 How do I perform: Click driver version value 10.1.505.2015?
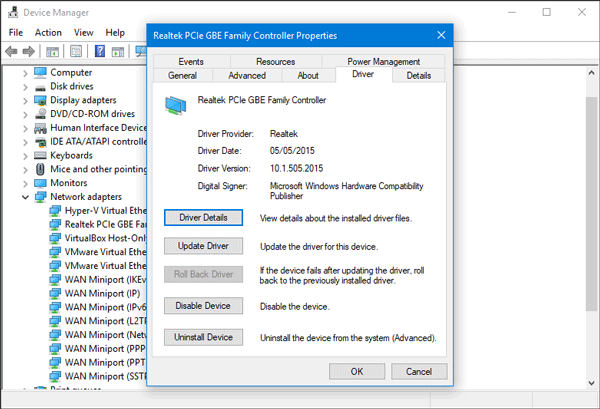tap(297, 168)
